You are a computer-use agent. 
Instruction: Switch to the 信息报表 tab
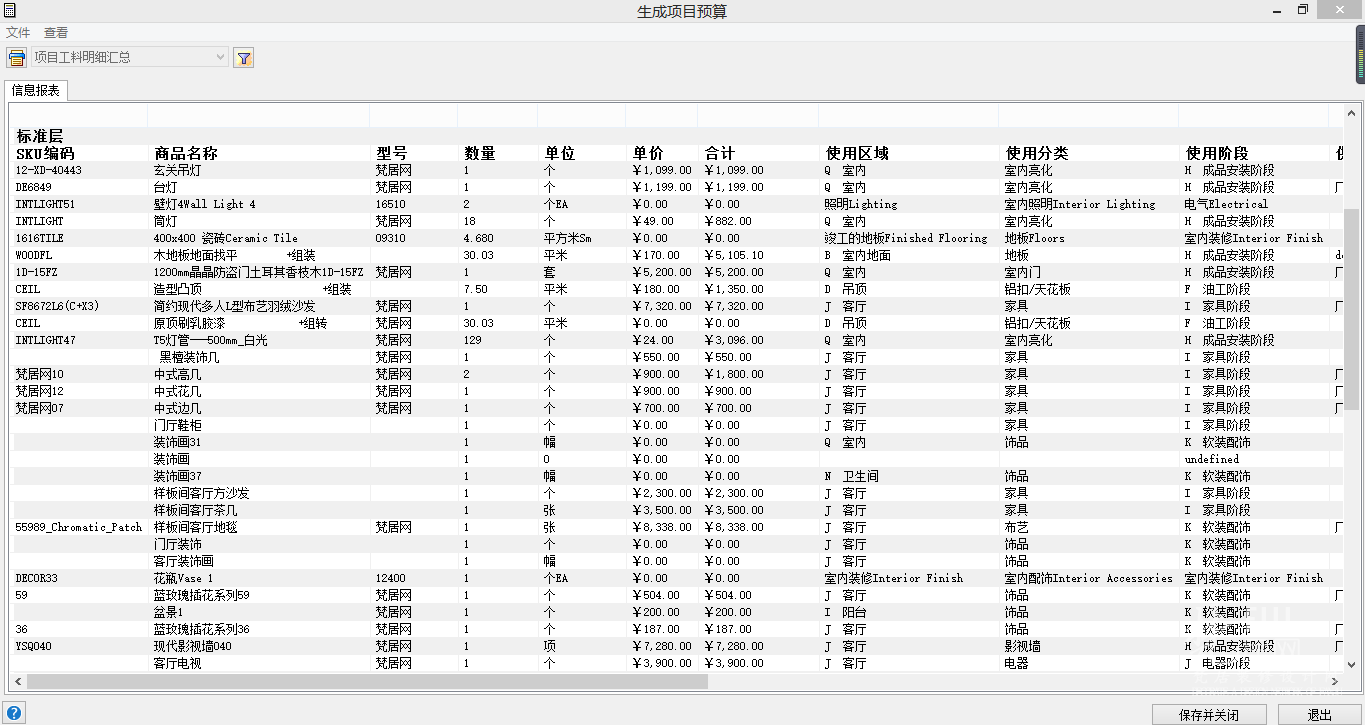36,91
